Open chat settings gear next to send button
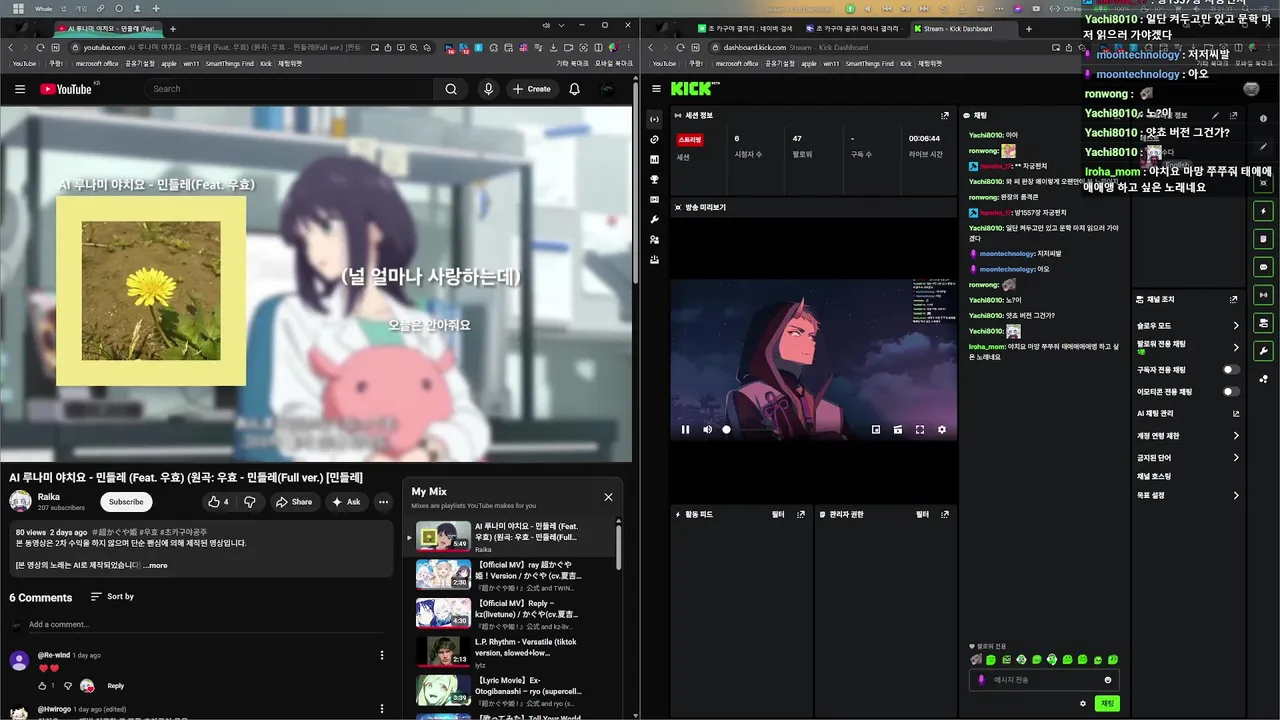Screen dimensions: 1280x720 tap(1083, 703)
